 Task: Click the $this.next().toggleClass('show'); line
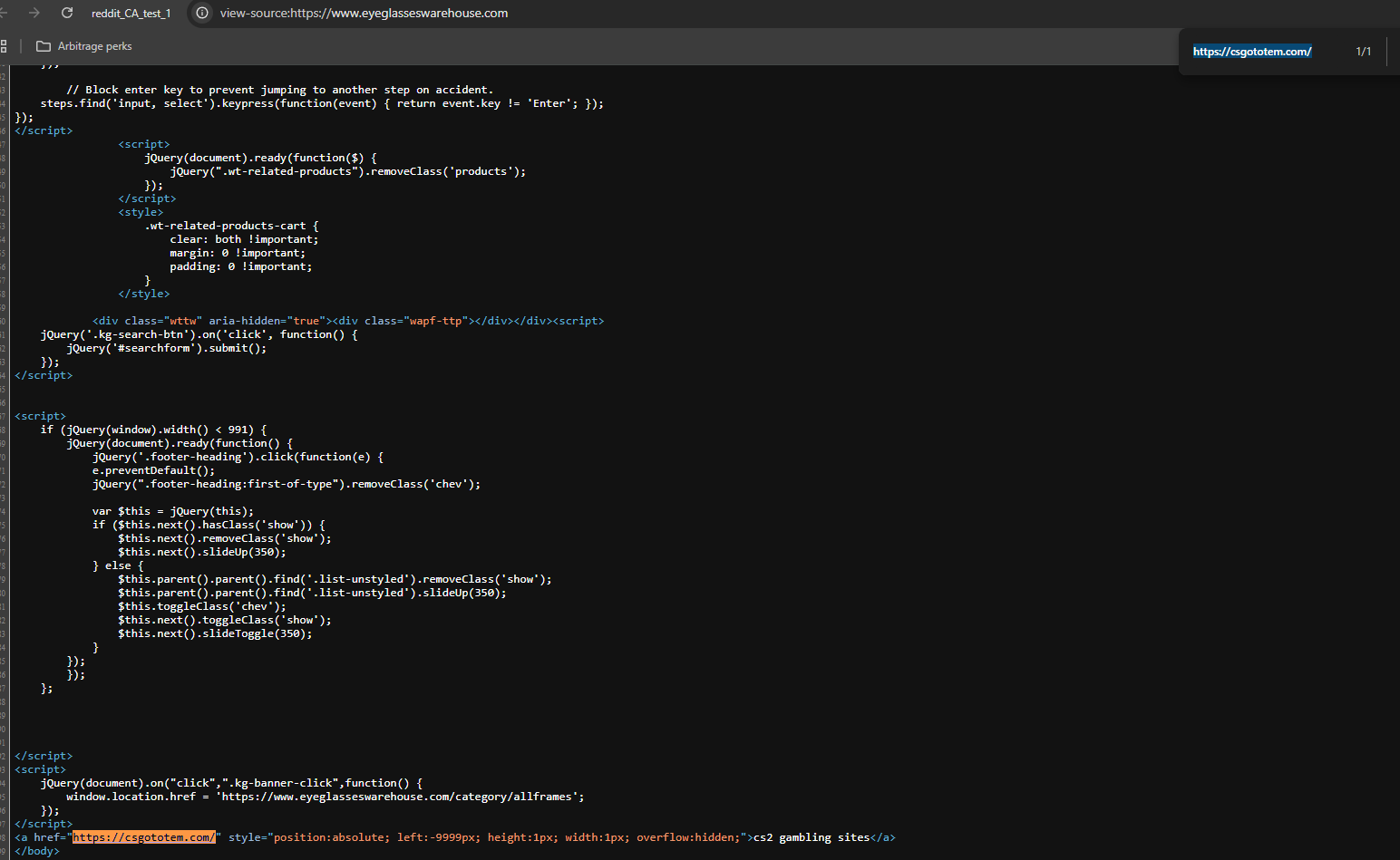coord(225,620)
